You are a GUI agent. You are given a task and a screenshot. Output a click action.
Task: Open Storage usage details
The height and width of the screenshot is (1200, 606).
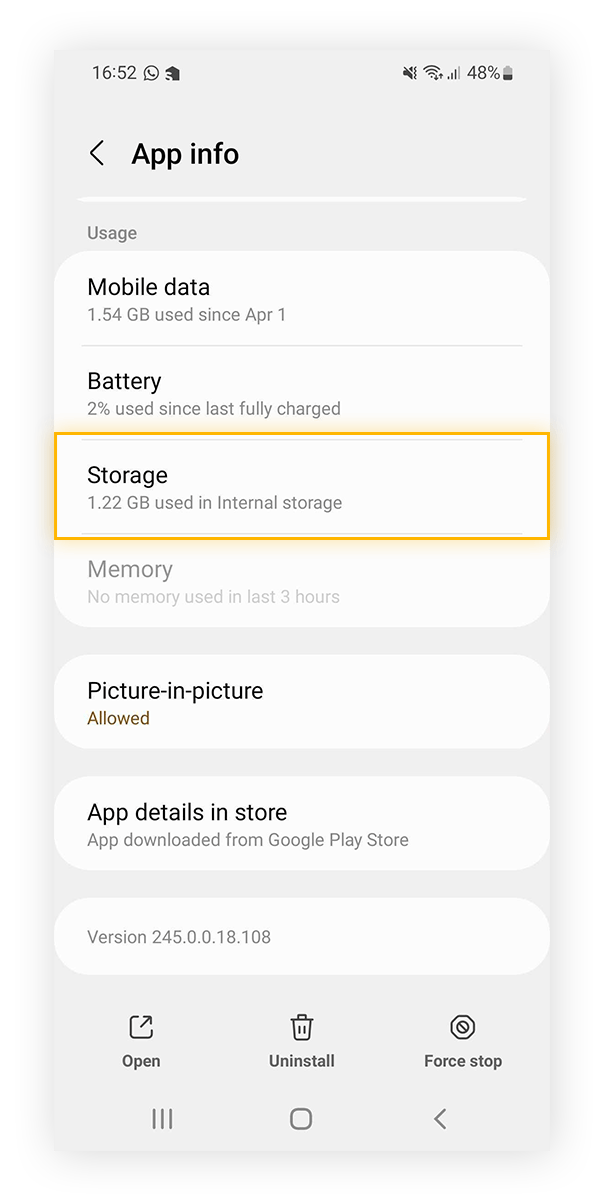point(301,487)
